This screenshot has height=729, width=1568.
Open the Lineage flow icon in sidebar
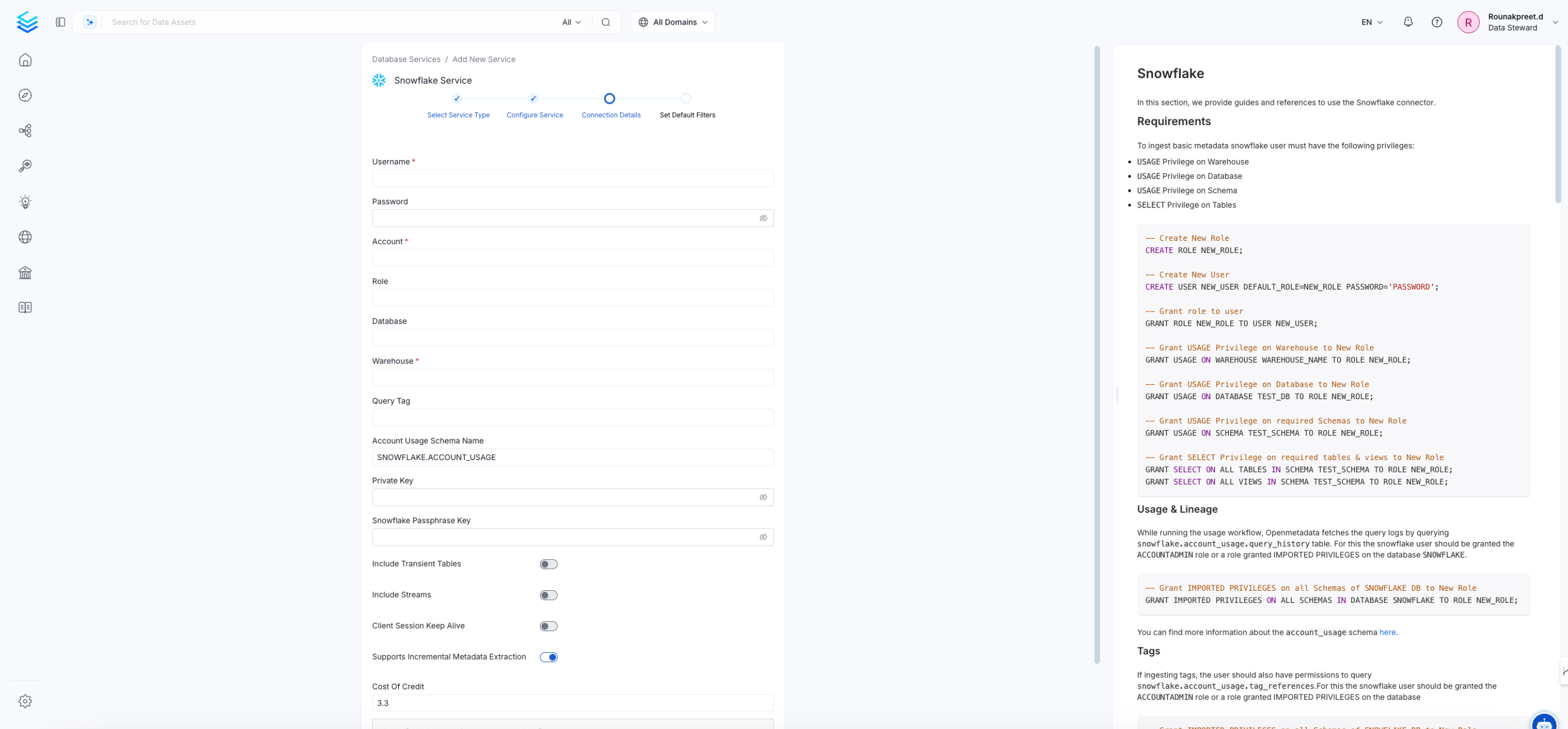pyautogui.click(x=25, y=130)
